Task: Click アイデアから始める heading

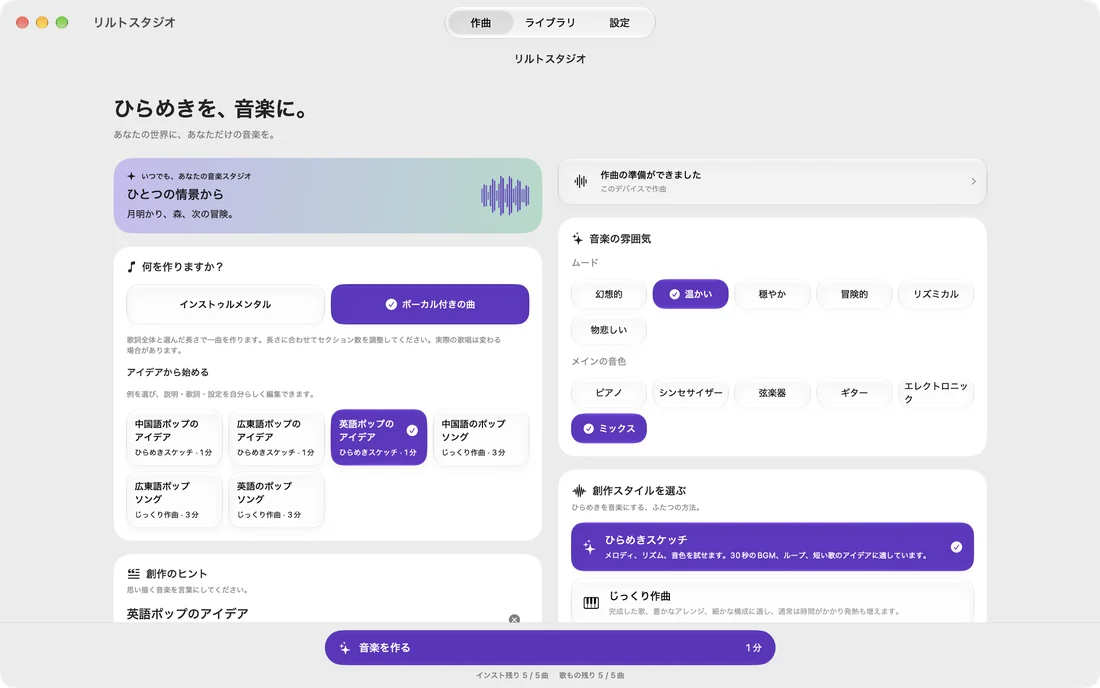Action: [x=168, y=372]
